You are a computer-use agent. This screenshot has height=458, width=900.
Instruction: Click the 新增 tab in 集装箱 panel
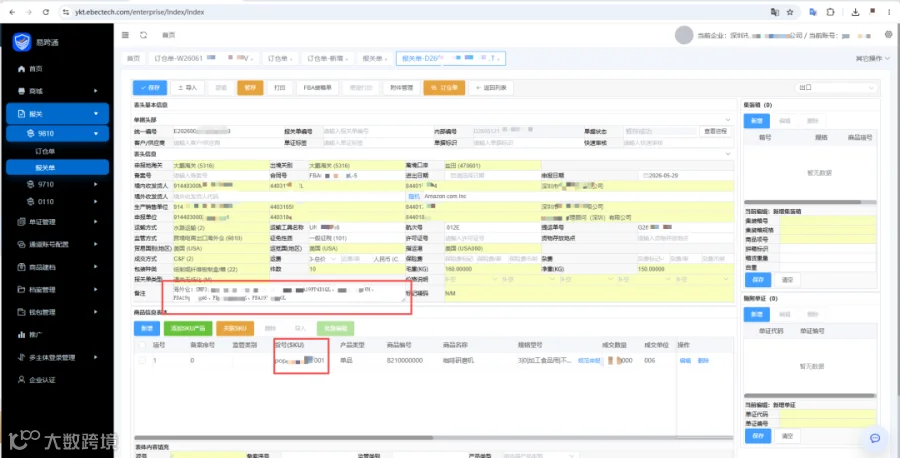tap(757, 121)
